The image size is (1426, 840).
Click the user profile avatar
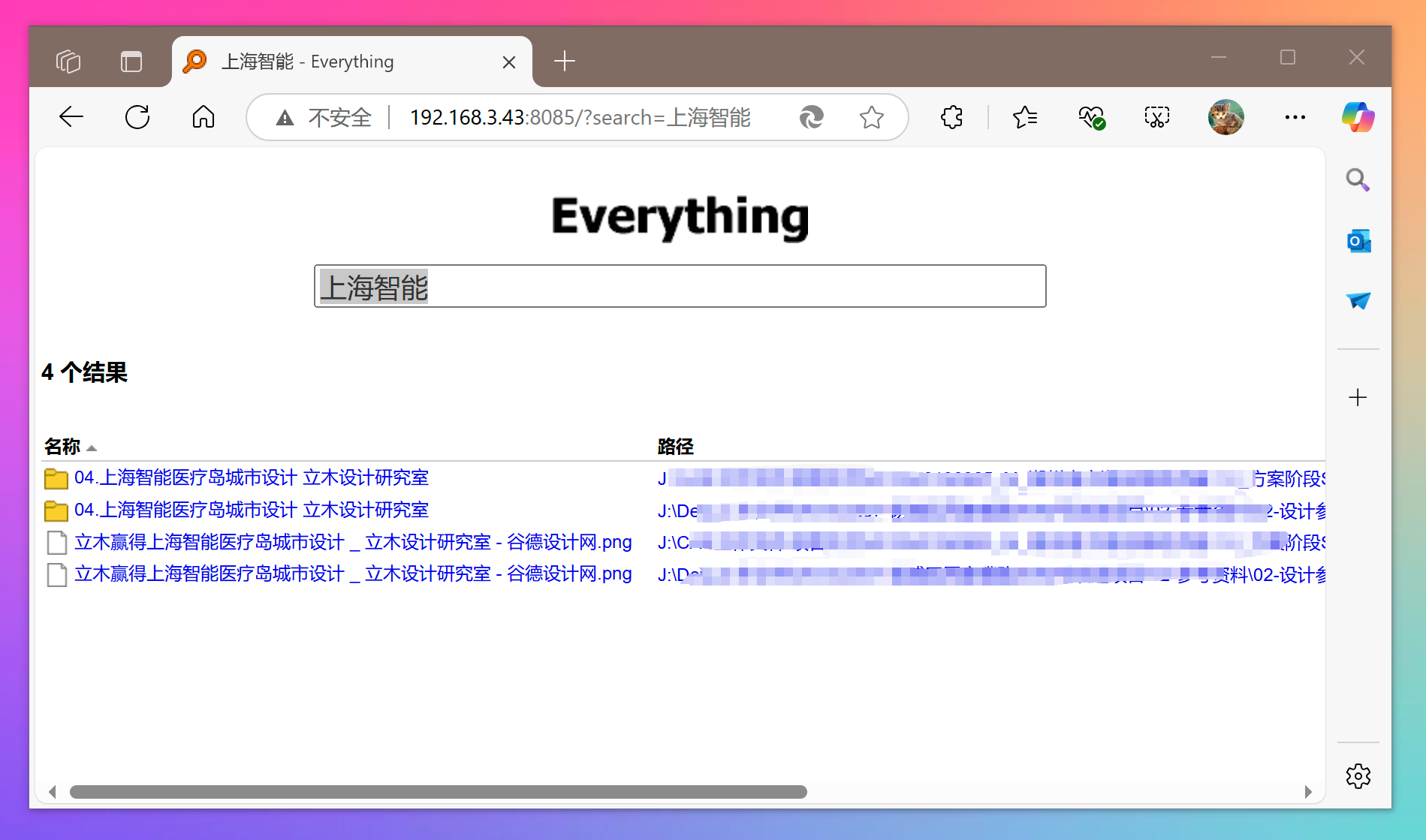1226,117
